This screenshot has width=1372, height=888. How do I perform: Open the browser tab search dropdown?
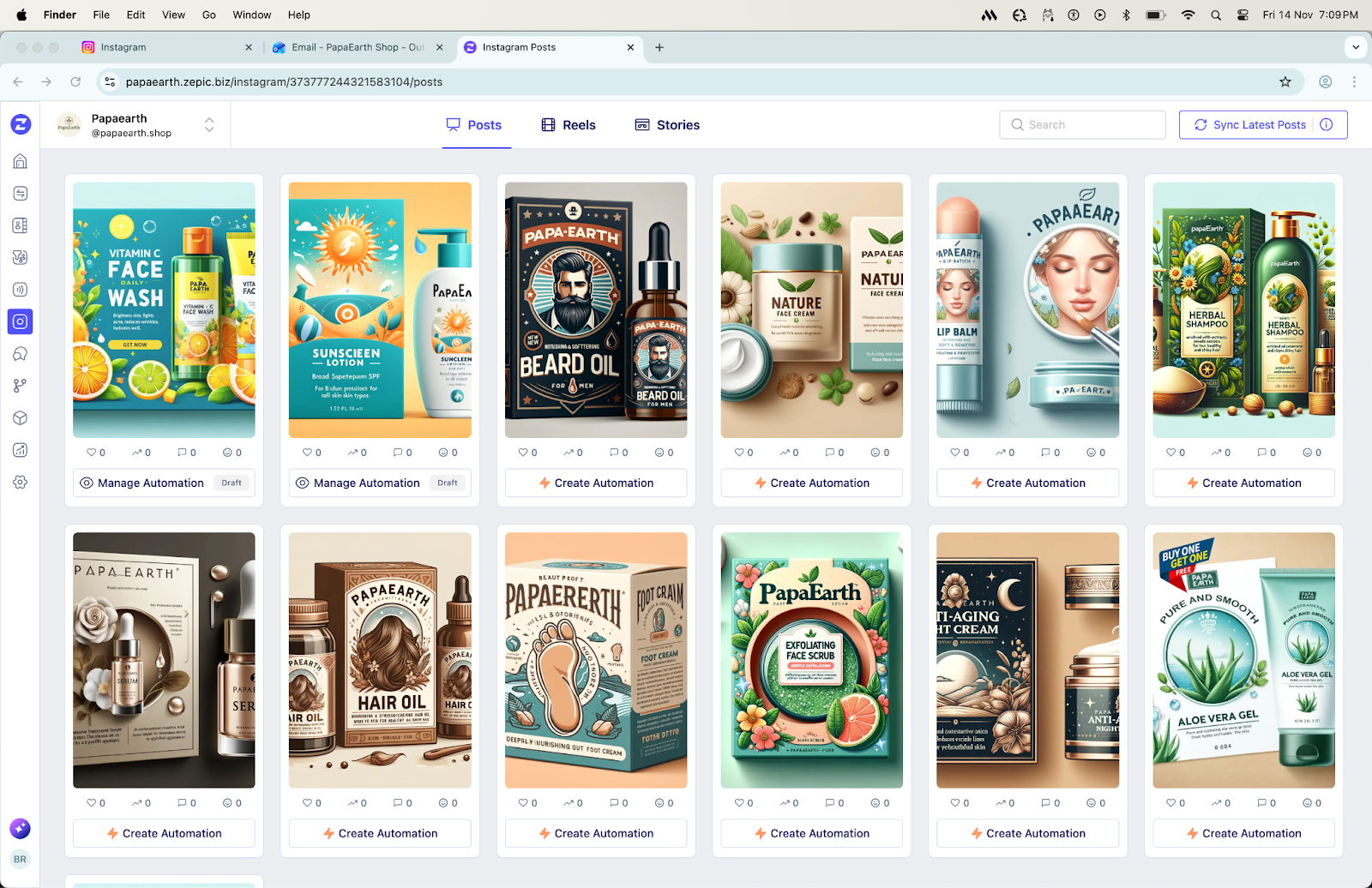[x=1356, y=47]
